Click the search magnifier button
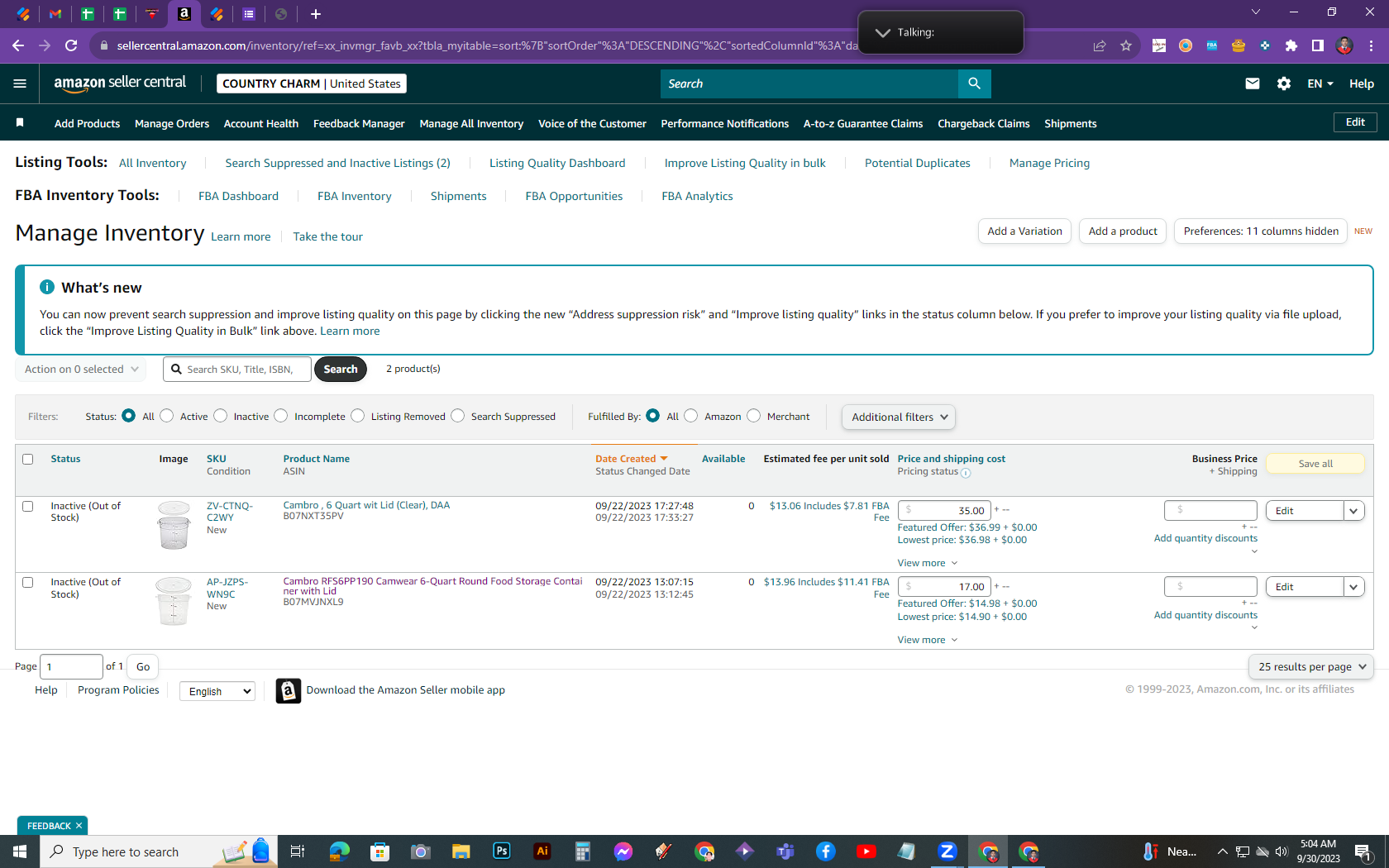This screenshot has height=868, width=1389. coord(974,83)
